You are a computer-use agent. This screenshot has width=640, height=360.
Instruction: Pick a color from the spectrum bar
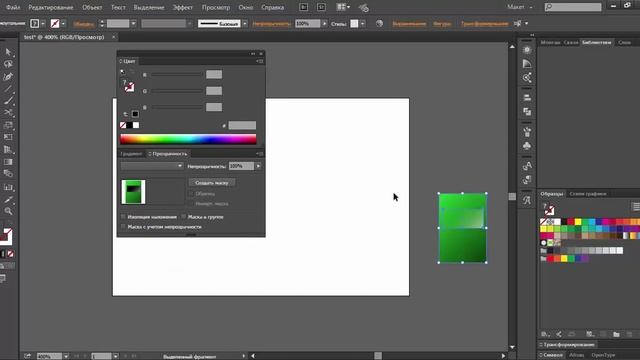188,139
